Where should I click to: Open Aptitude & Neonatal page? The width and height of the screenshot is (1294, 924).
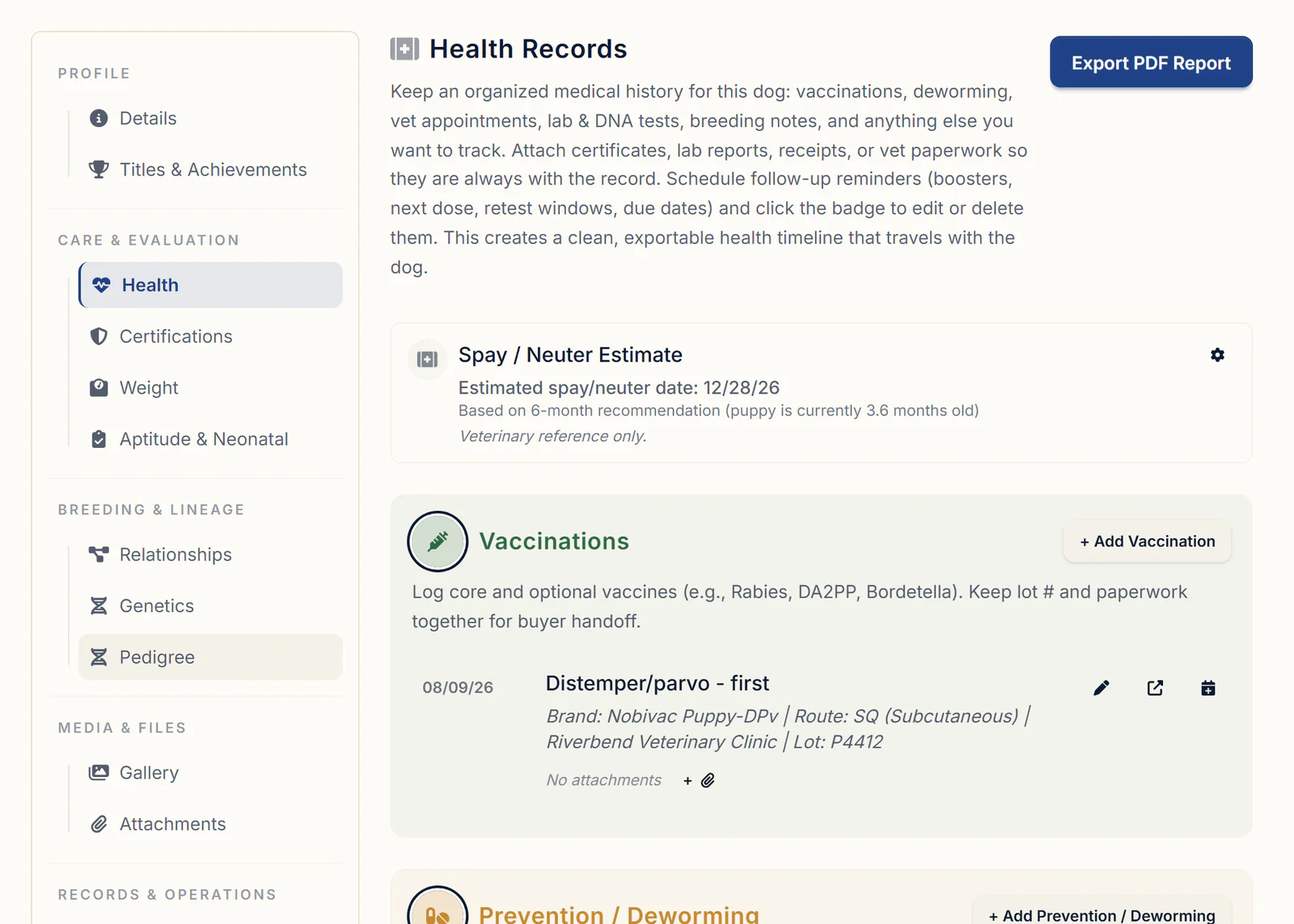pyautogui.click(x=210, y=439)
